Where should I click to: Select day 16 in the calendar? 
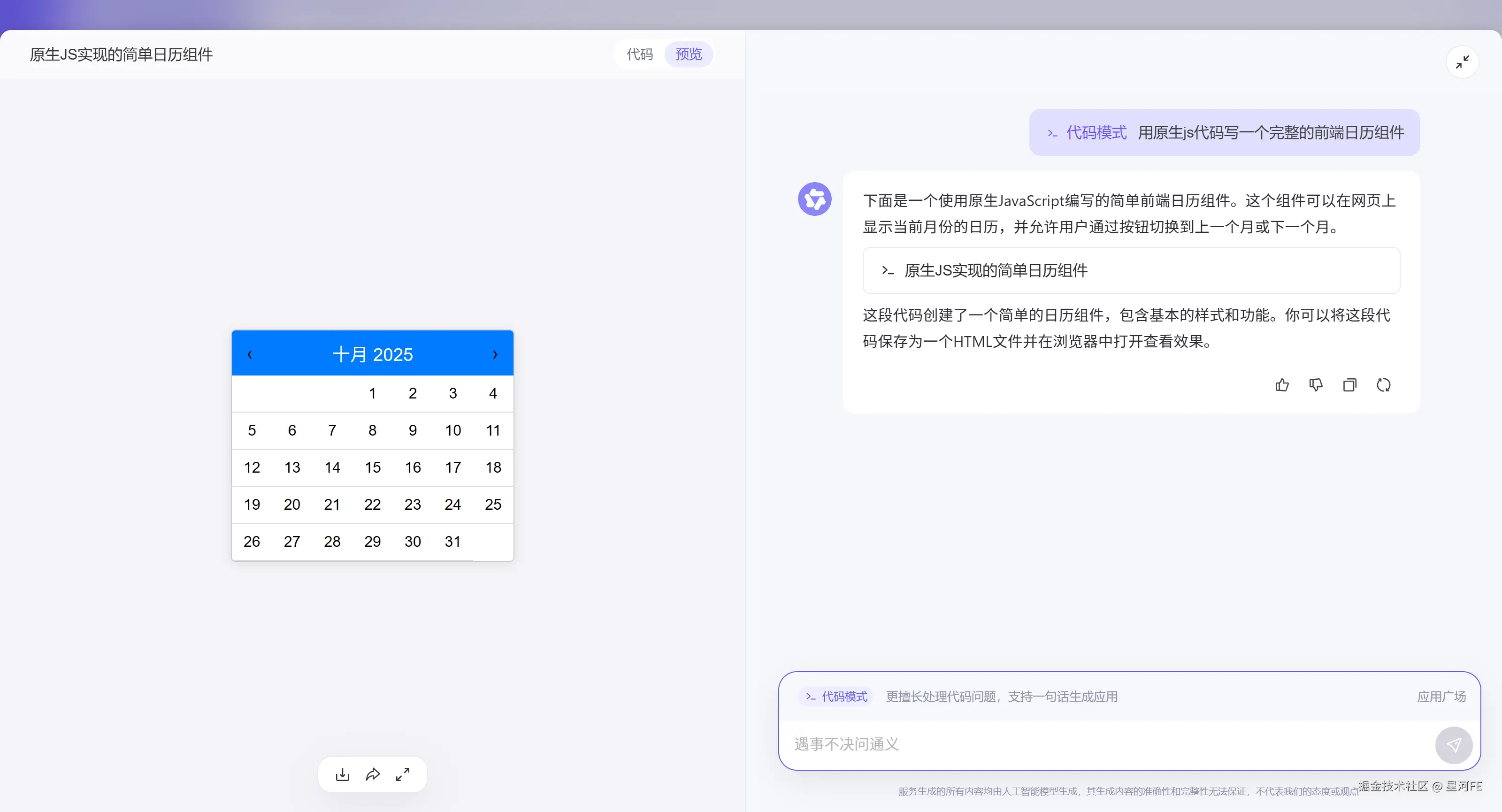click(x=413, y=467)
